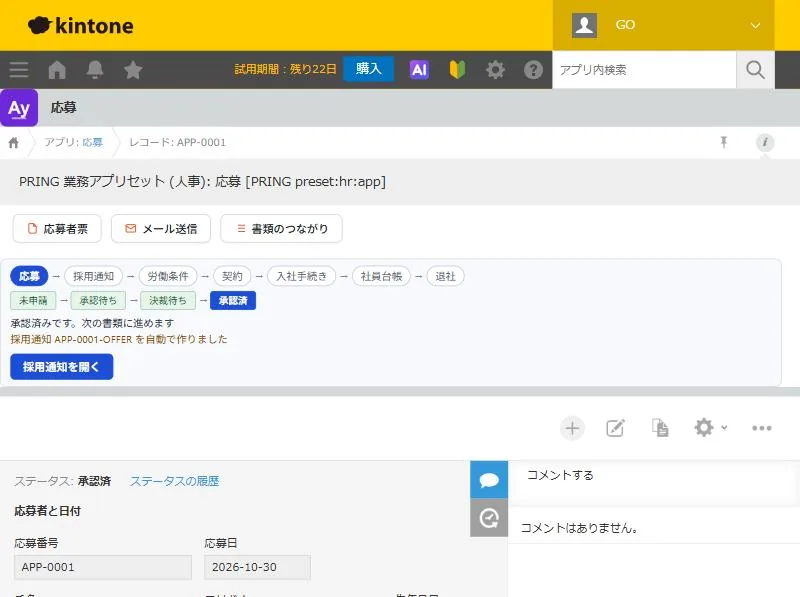Open bookmarks via the star icon

pos(133,69)
